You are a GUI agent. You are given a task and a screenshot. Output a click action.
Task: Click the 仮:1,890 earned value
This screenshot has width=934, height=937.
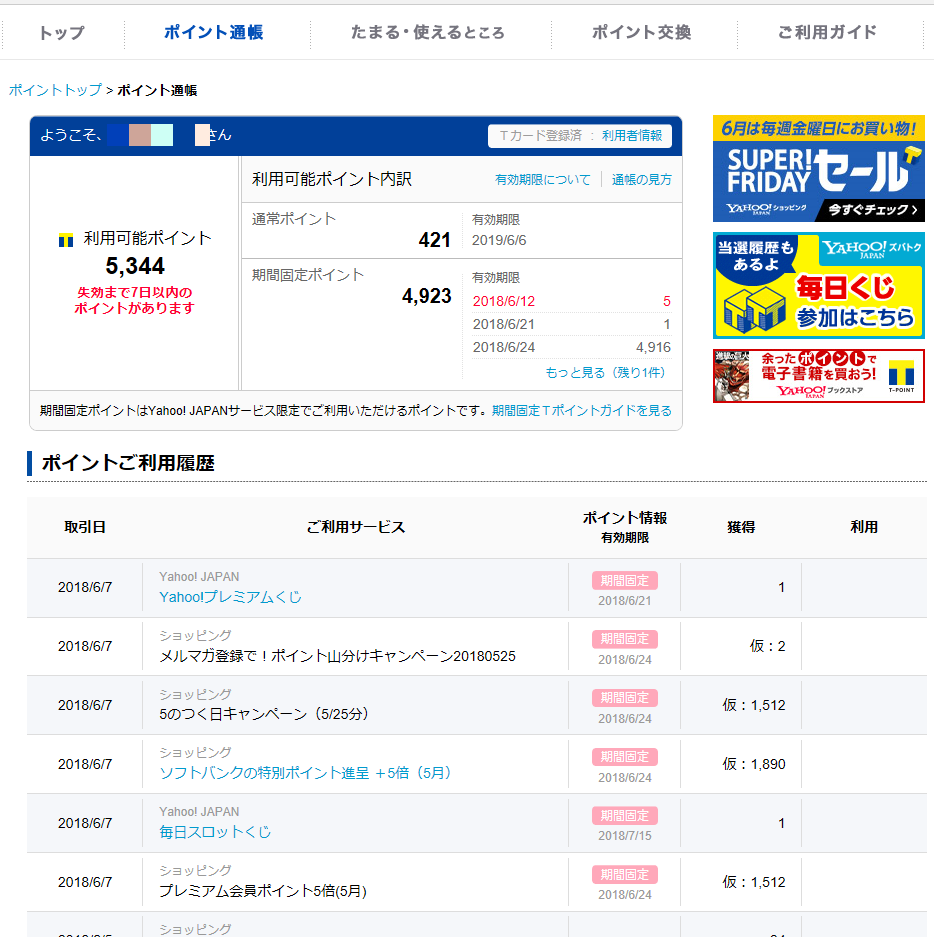pos(754,764)
